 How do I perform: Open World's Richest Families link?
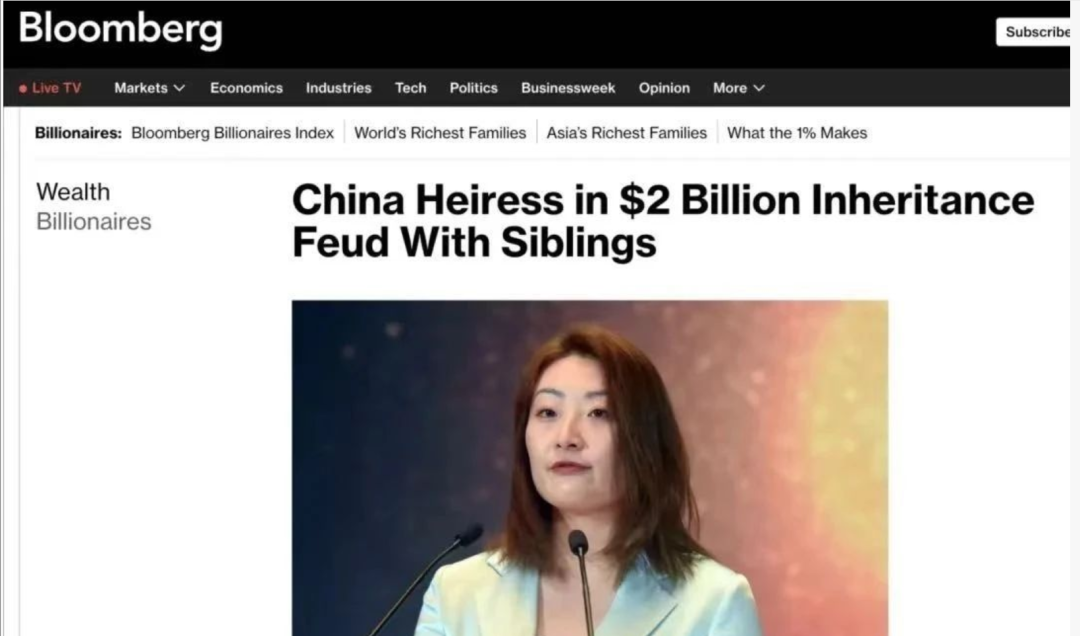pos(440,133)
